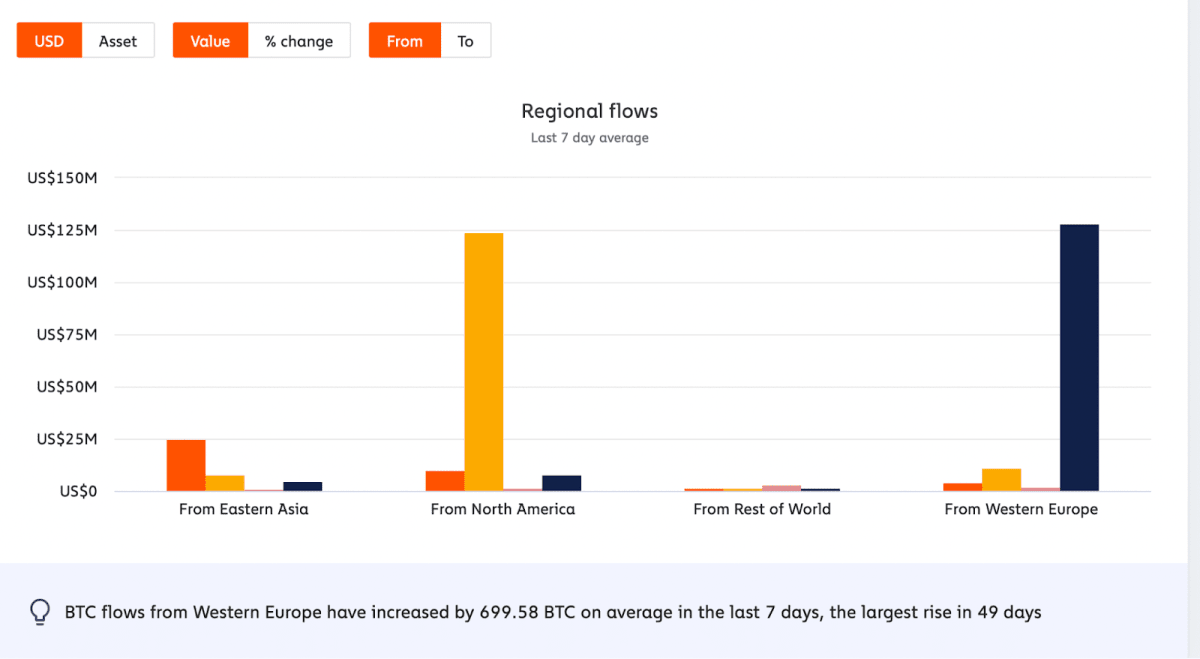Click the lightbulb insight icon

(40, 612)
